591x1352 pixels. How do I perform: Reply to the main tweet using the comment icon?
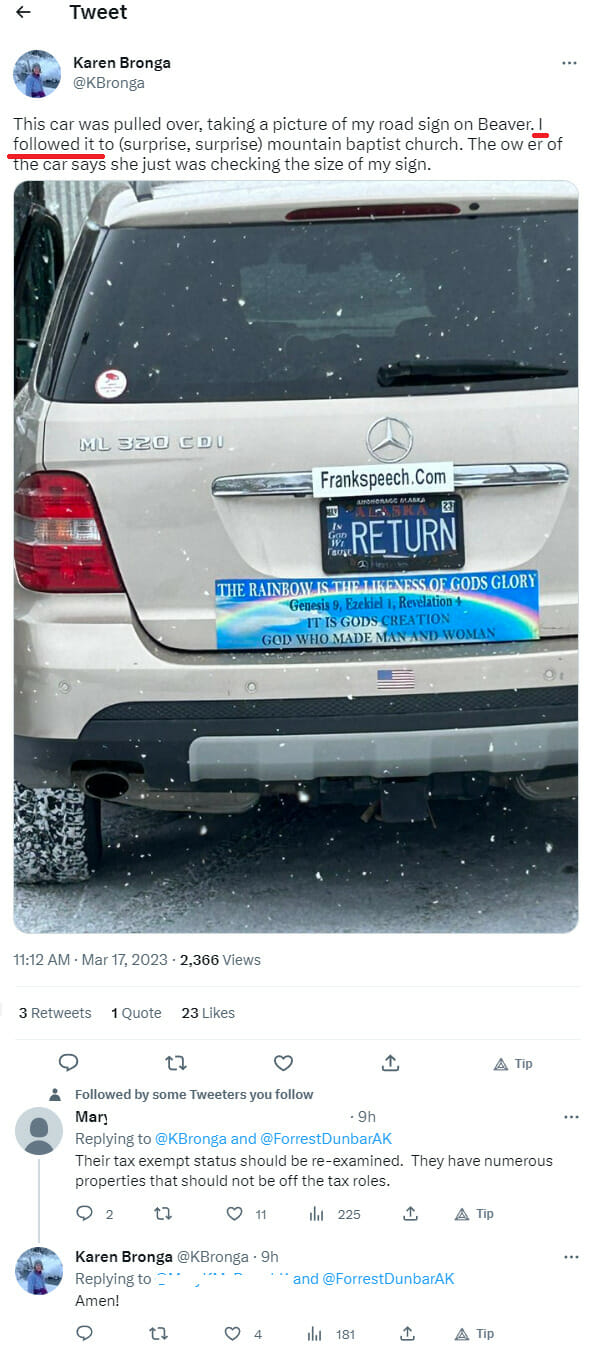click(68, 1062)
